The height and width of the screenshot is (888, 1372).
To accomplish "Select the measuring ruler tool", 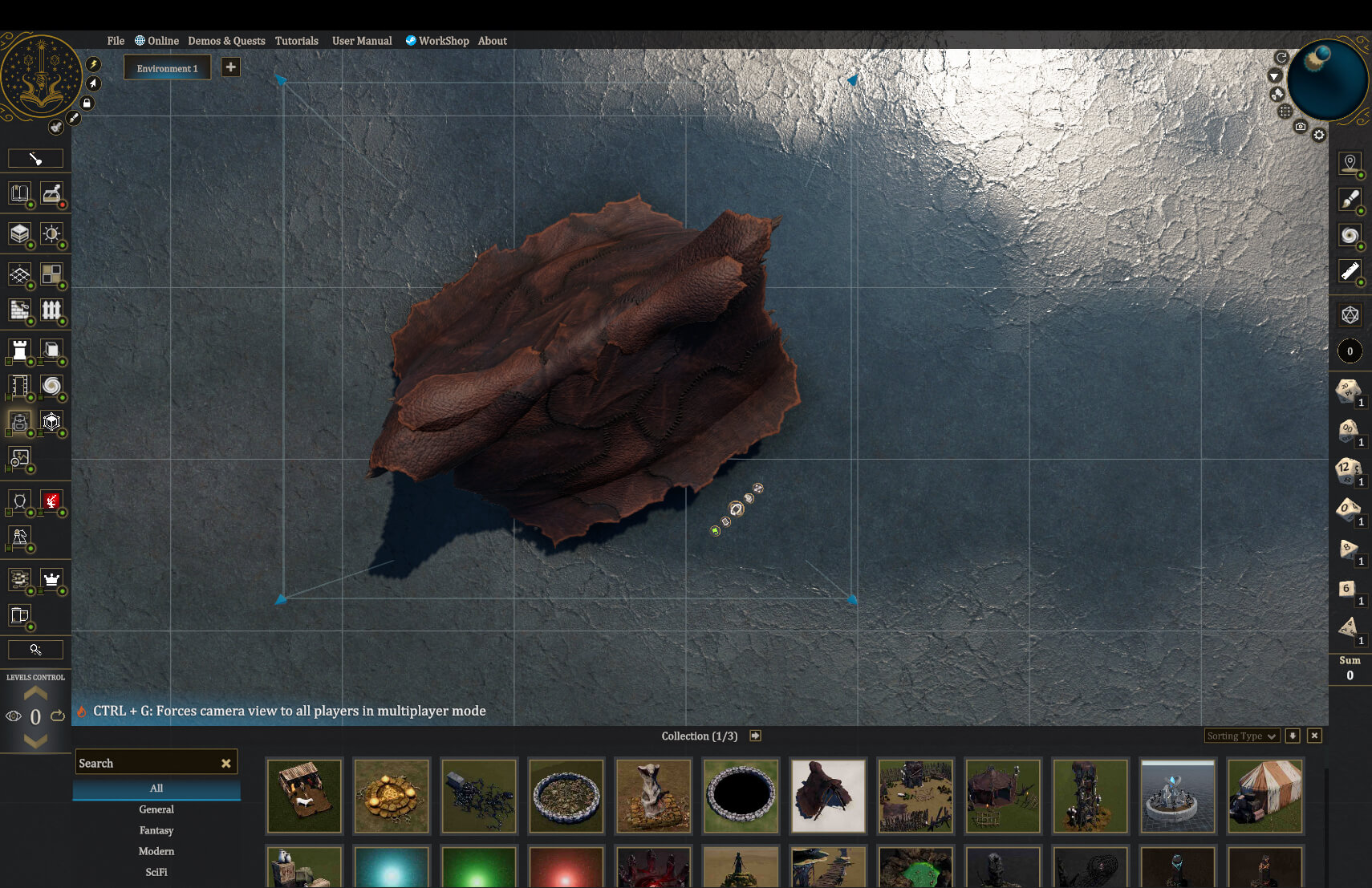I will [x=1350, y=271].
